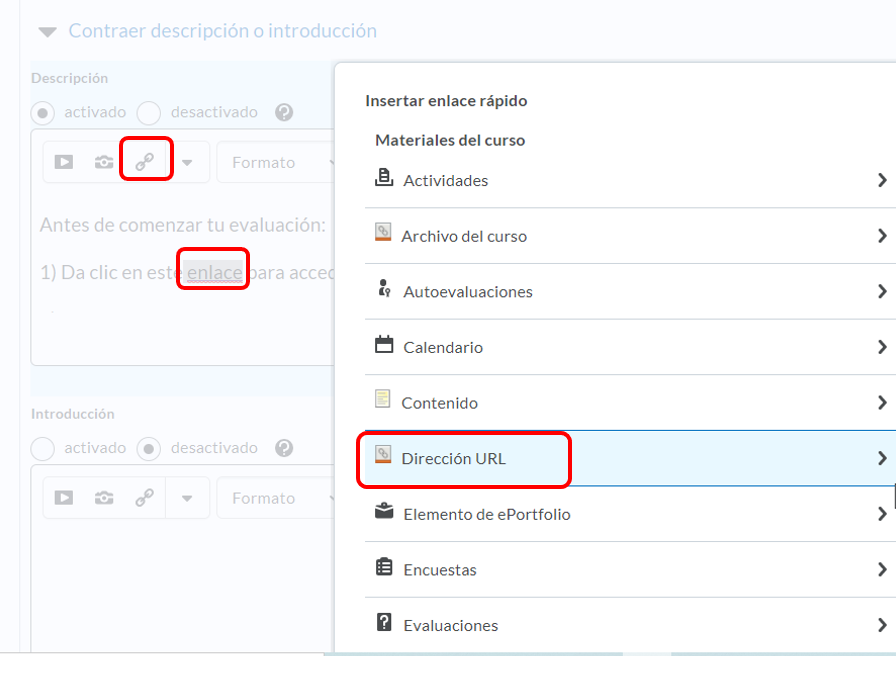Click the insert media icon in Introducción toolbar

tap(64, 498)
